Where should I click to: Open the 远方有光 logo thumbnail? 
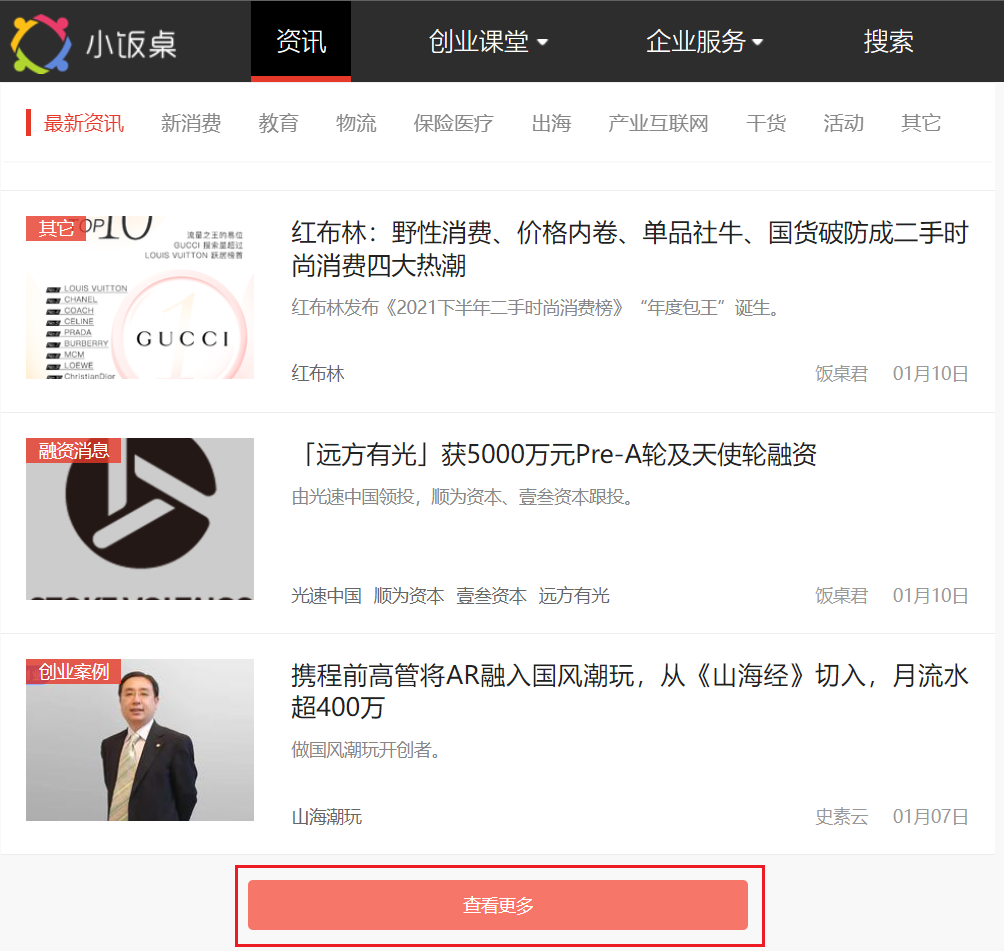[x=140, y=519]
